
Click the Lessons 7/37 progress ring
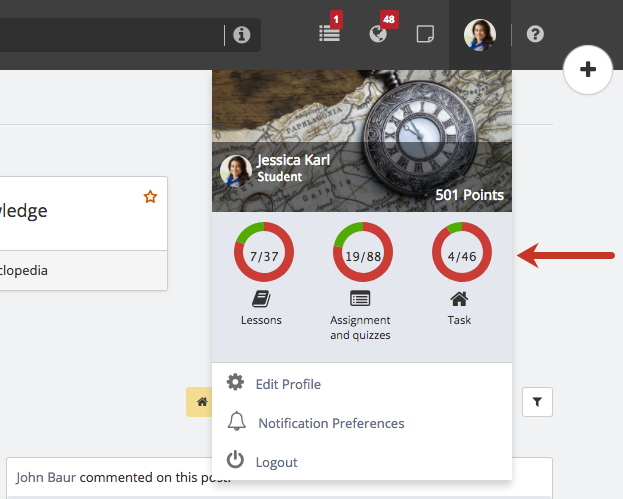point(264,252)
